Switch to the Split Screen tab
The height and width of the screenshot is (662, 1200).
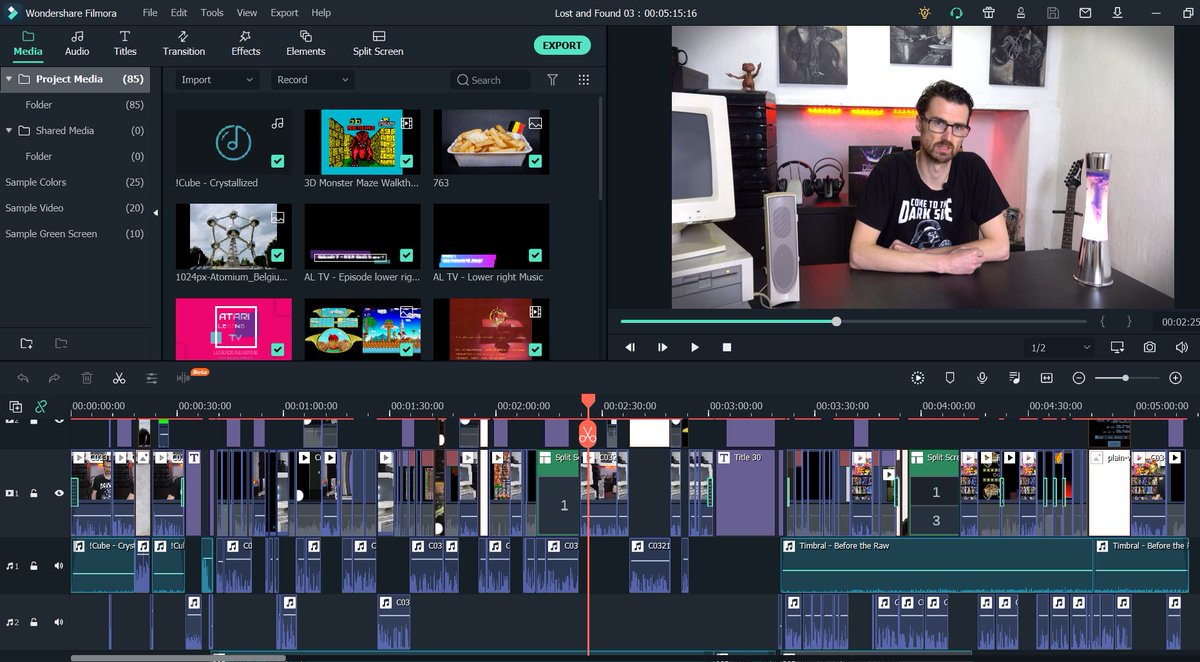click(x=378, y=44)
